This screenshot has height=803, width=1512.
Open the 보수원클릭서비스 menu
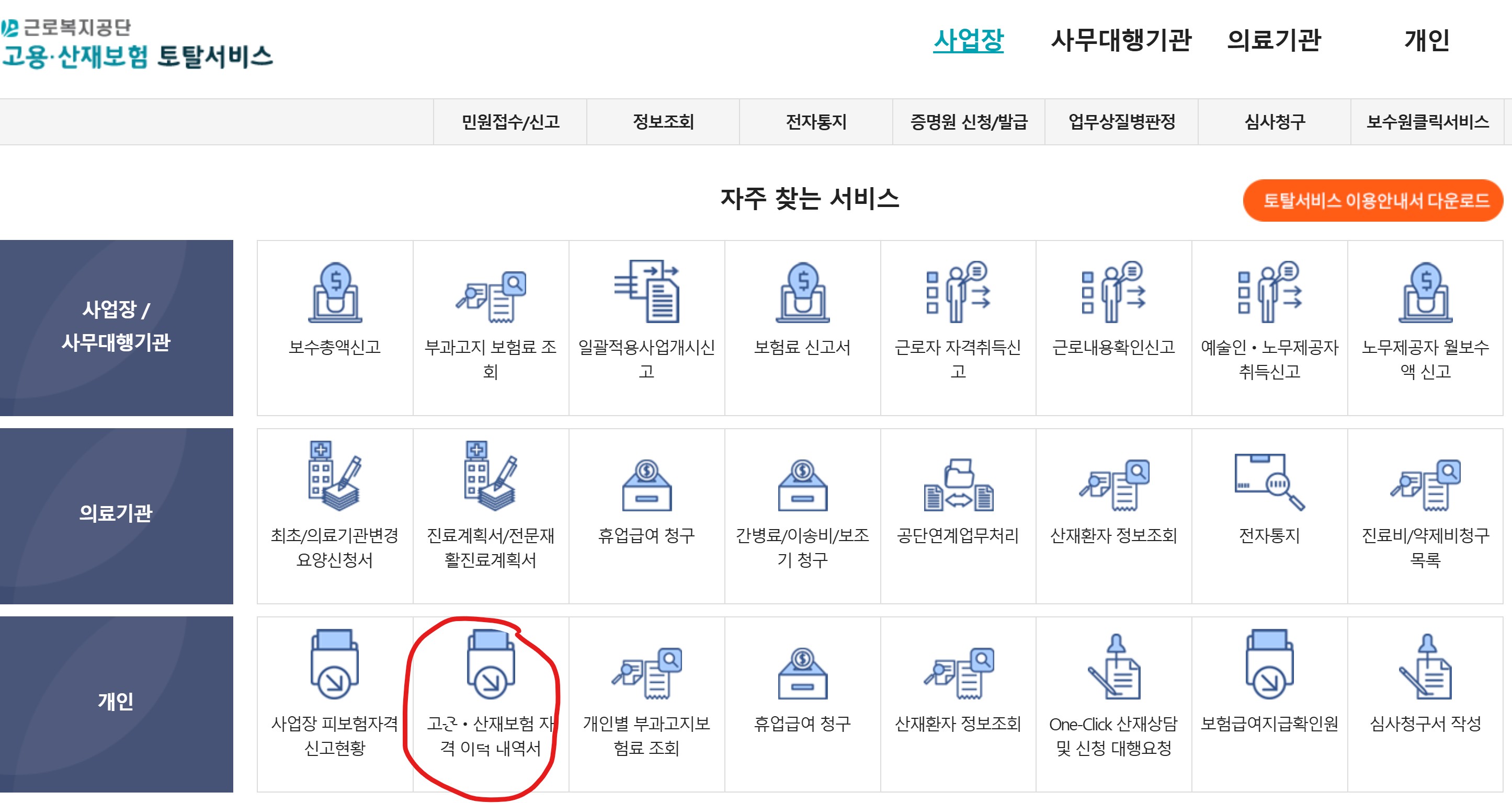(1427, 122)
